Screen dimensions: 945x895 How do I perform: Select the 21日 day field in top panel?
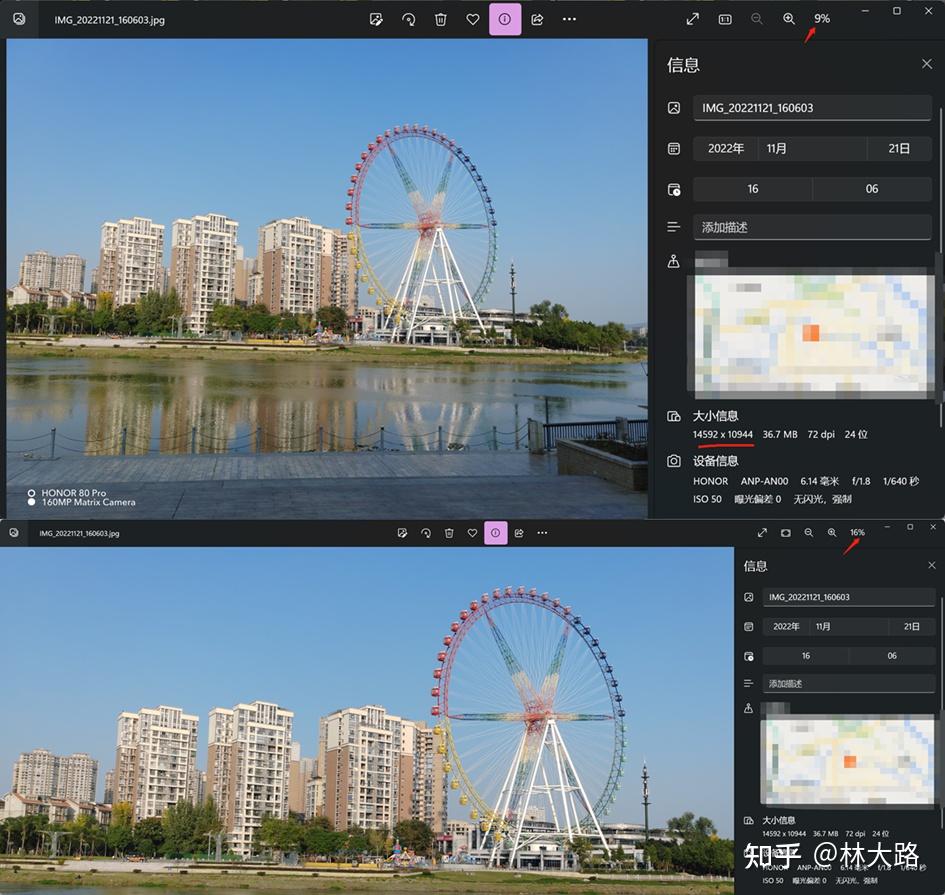point(899,148)
